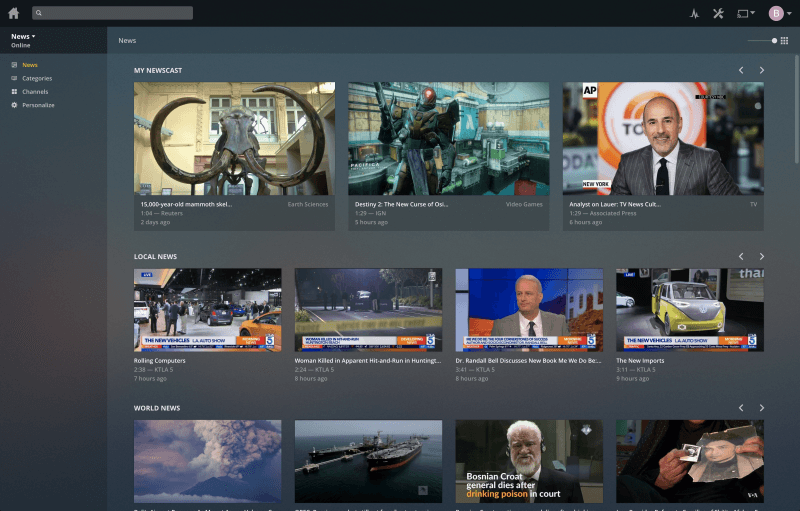This screenshot has width=800, height=511.
Task: Expand the News library dropdown
Action: tap(23, 36)
